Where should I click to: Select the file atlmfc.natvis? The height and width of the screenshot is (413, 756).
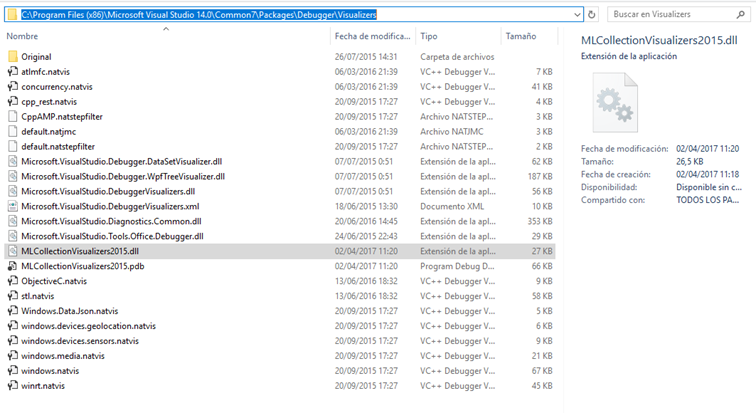pyautogui.click(x=45, y=71)
